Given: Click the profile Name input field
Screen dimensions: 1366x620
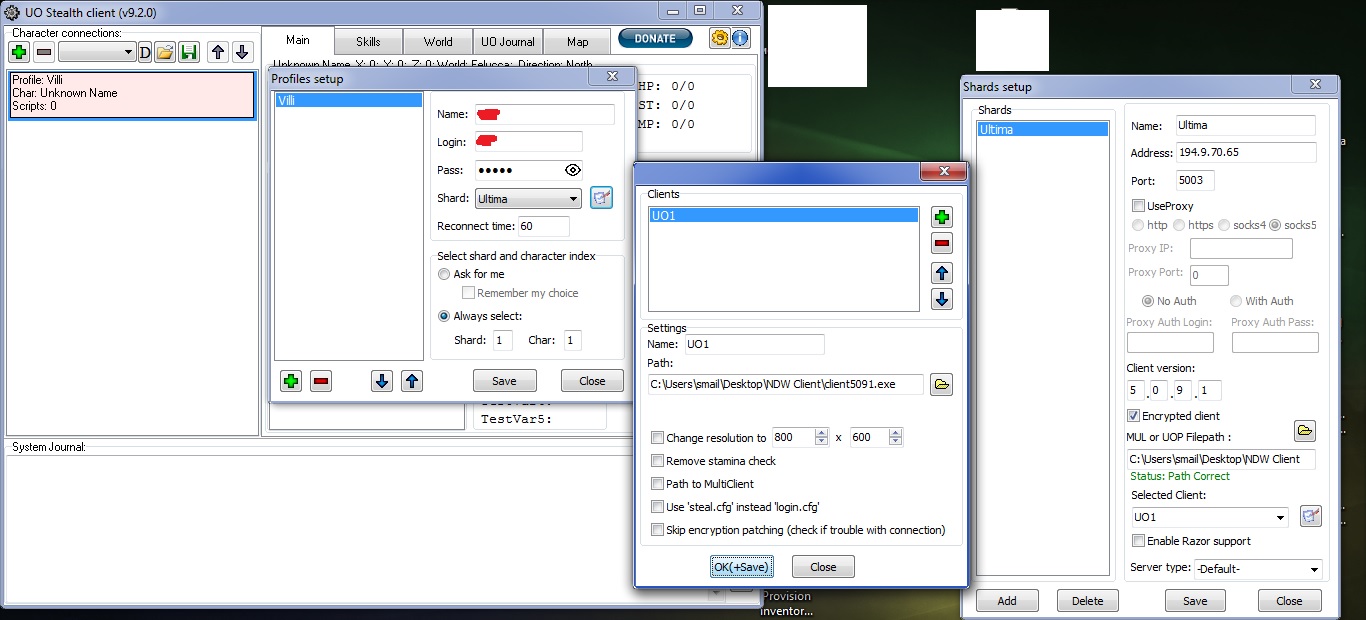Looking at the screenshot, I should coord(545,114).
